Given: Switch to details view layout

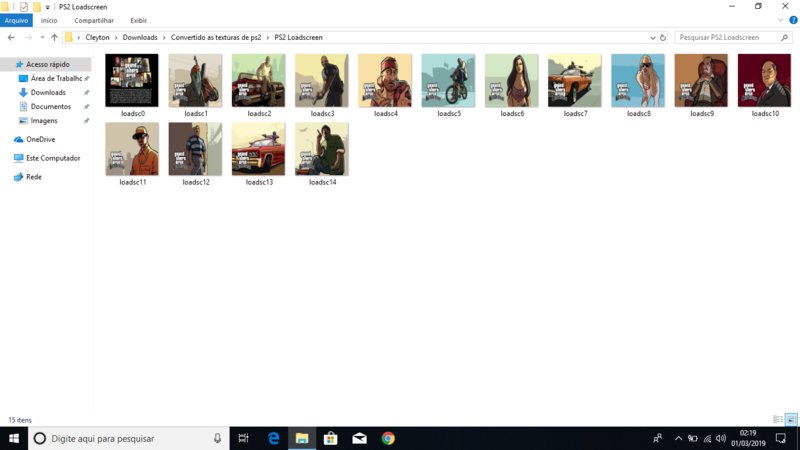Looking at the screenshot, I should [778, 419].
